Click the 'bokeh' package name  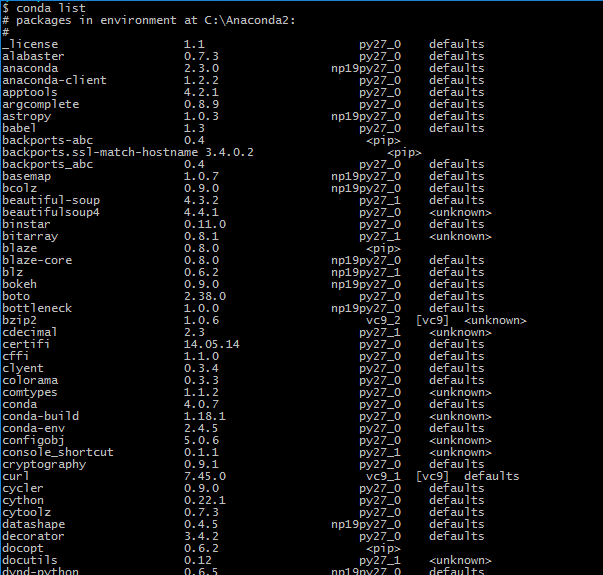(x=20, y=284)
